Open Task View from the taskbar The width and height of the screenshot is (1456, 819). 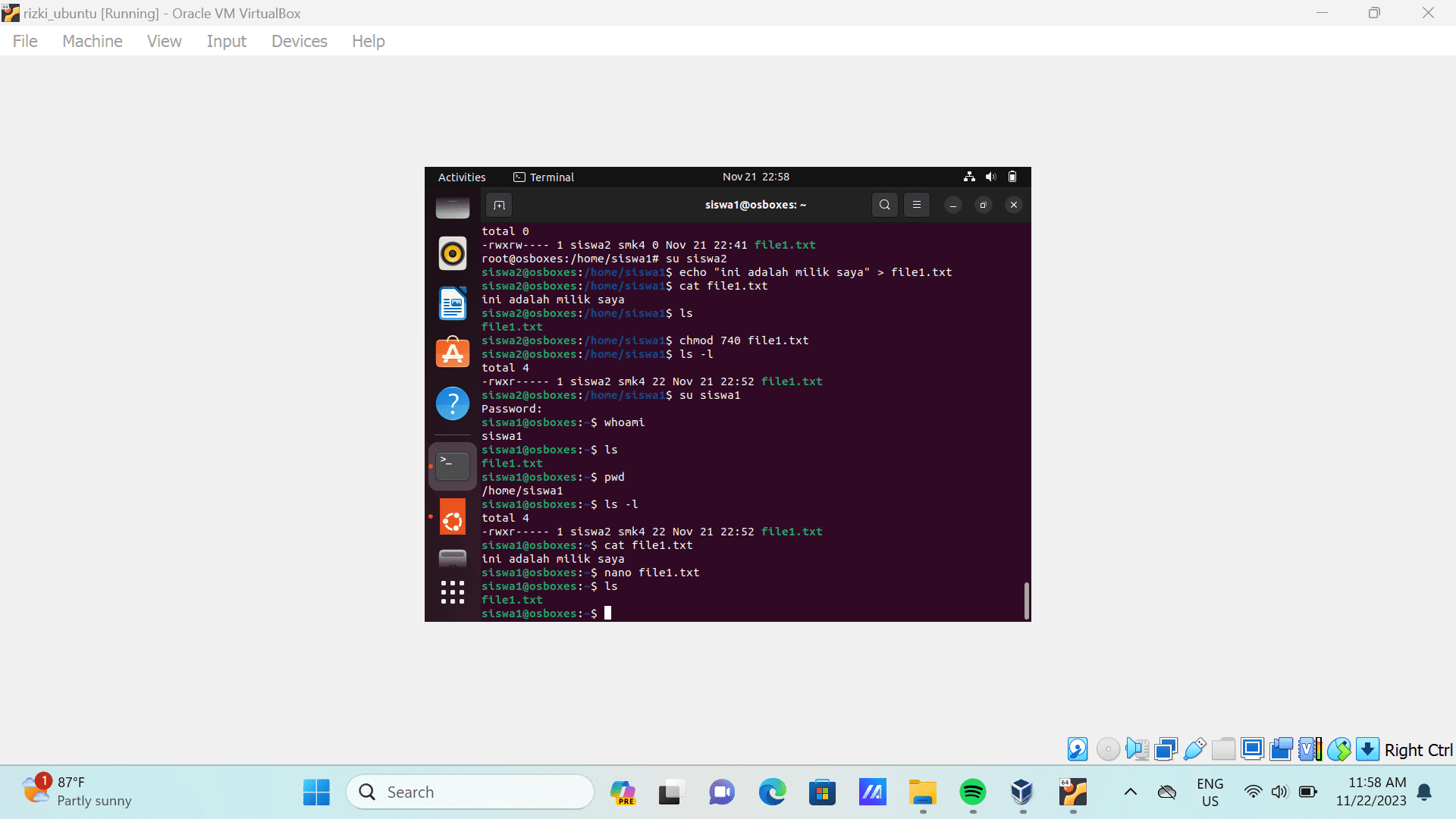672,792
